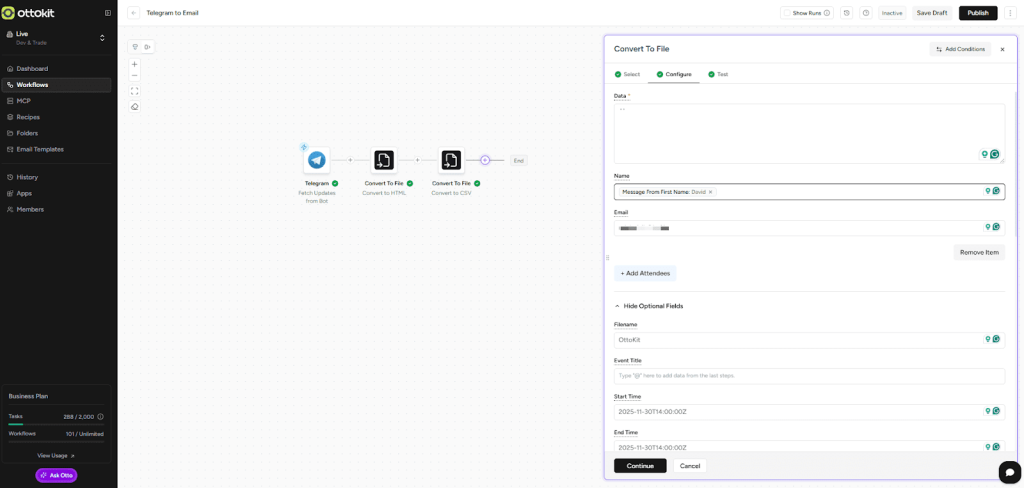Zoom in on the workflow canvas
This screenshot has width=1024, height=488.
[x=135, y=64]
